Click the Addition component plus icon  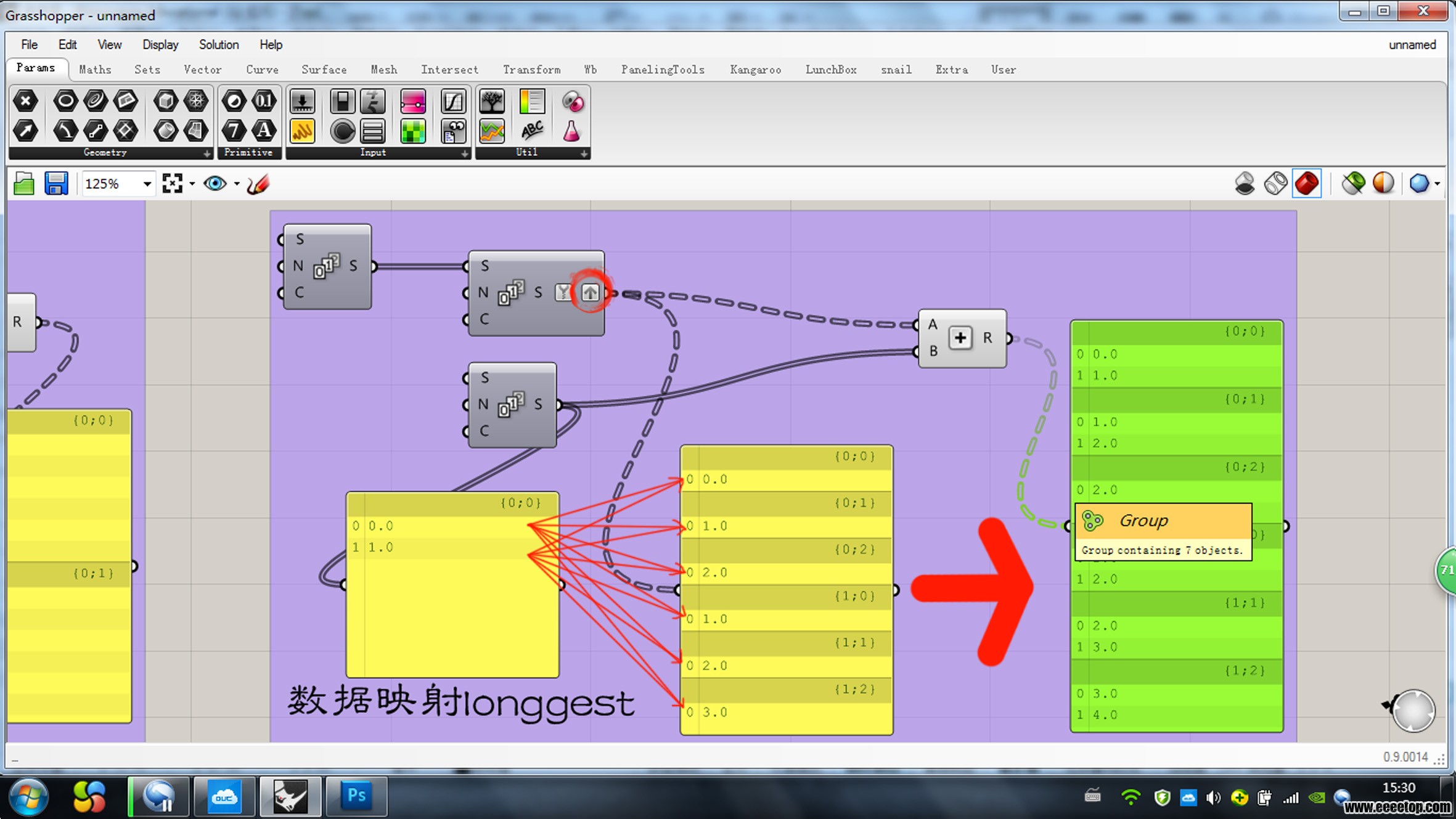(x=960, y=338)
